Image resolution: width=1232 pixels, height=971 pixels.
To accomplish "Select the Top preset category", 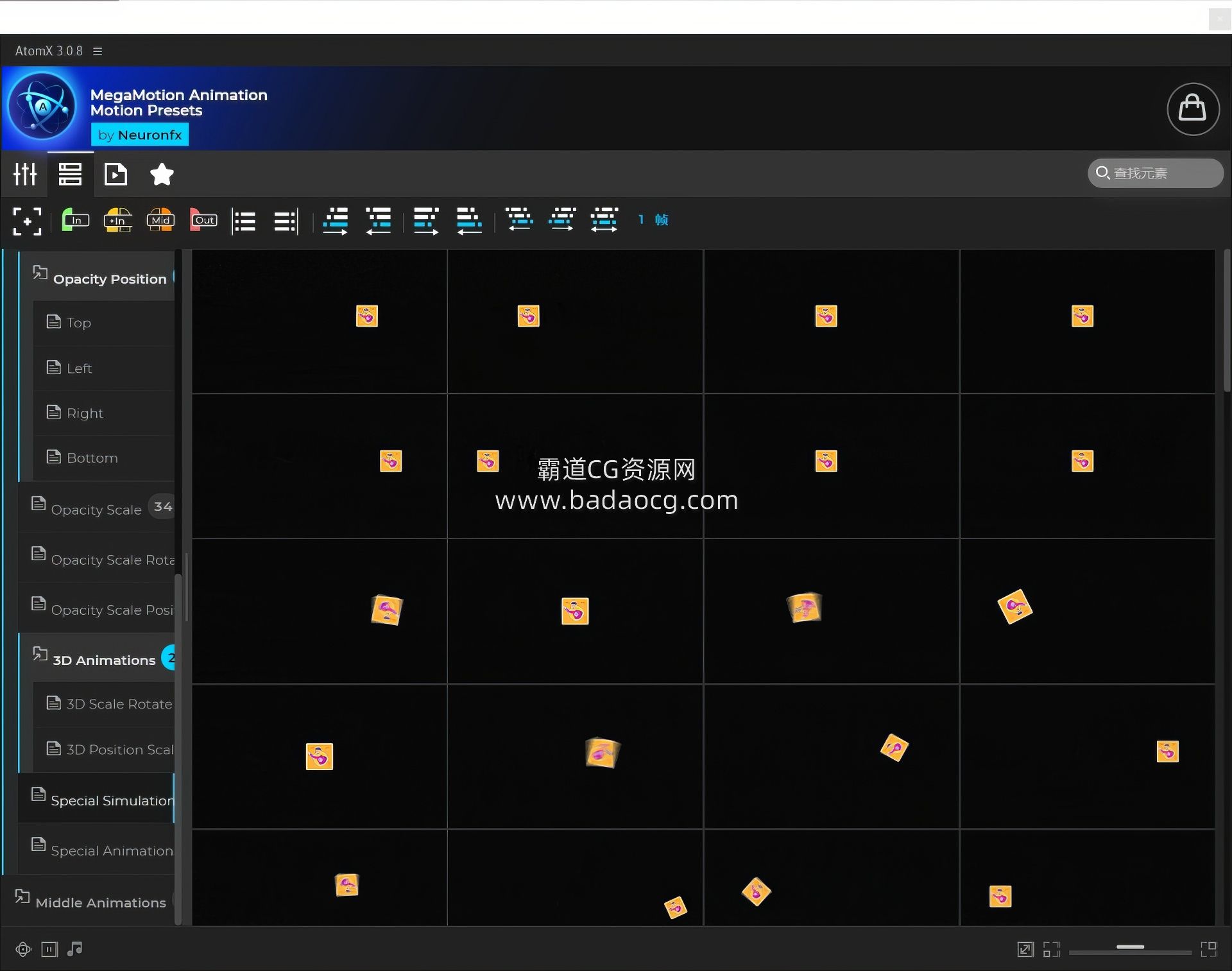I will tap(104, 323).
